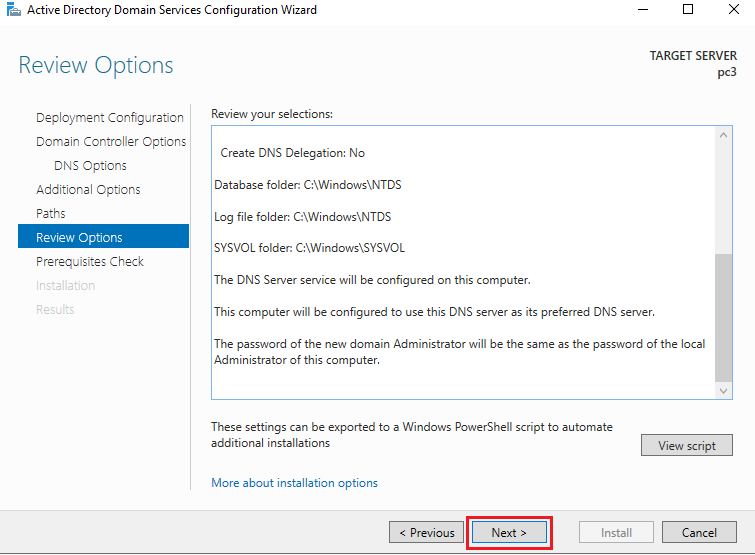This screenshot has height=555, width=755.
Task: Go back with the Previous button
Action: pyautogui.click(x=427, y=533)
